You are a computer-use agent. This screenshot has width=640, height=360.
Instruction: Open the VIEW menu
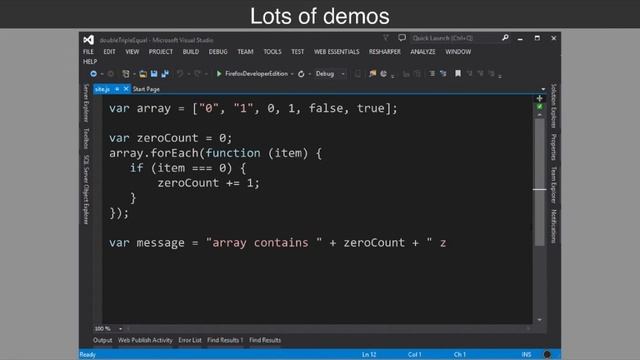[x=132, y=52]
